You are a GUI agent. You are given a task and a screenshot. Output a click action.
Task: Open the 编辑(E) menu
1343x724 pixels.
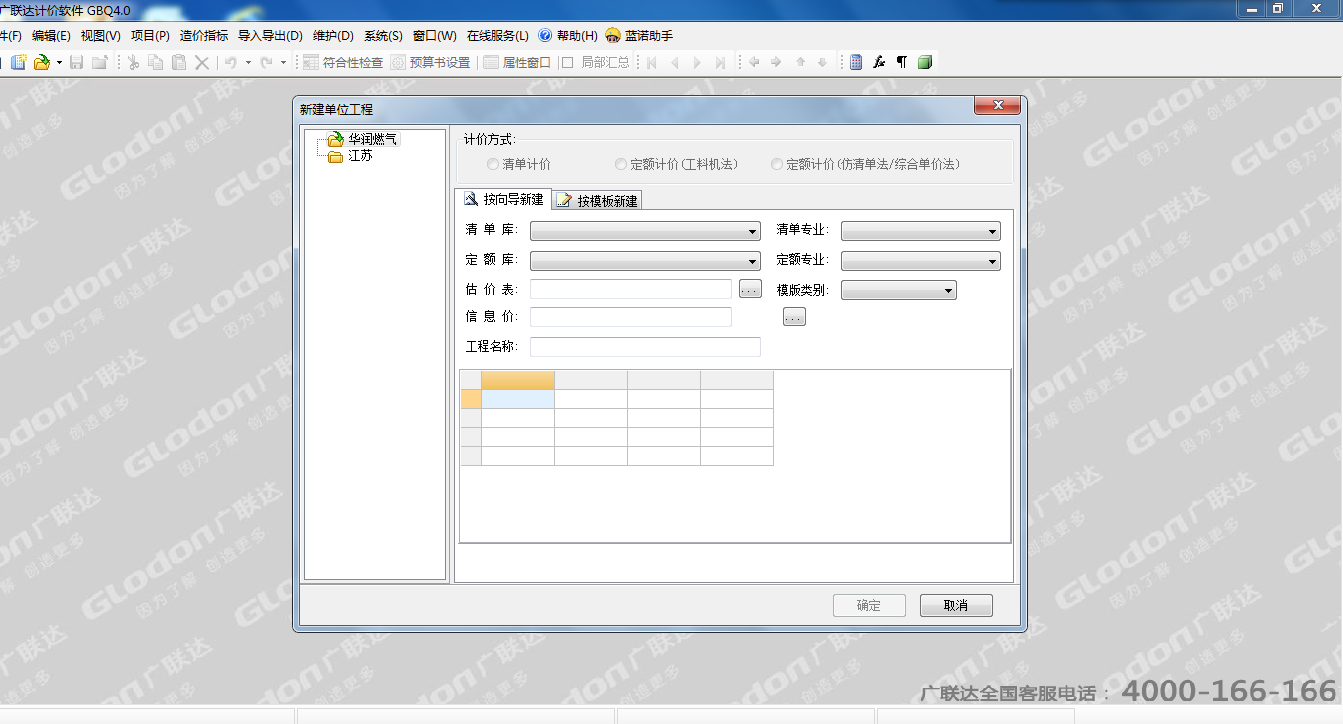[51, 36]
